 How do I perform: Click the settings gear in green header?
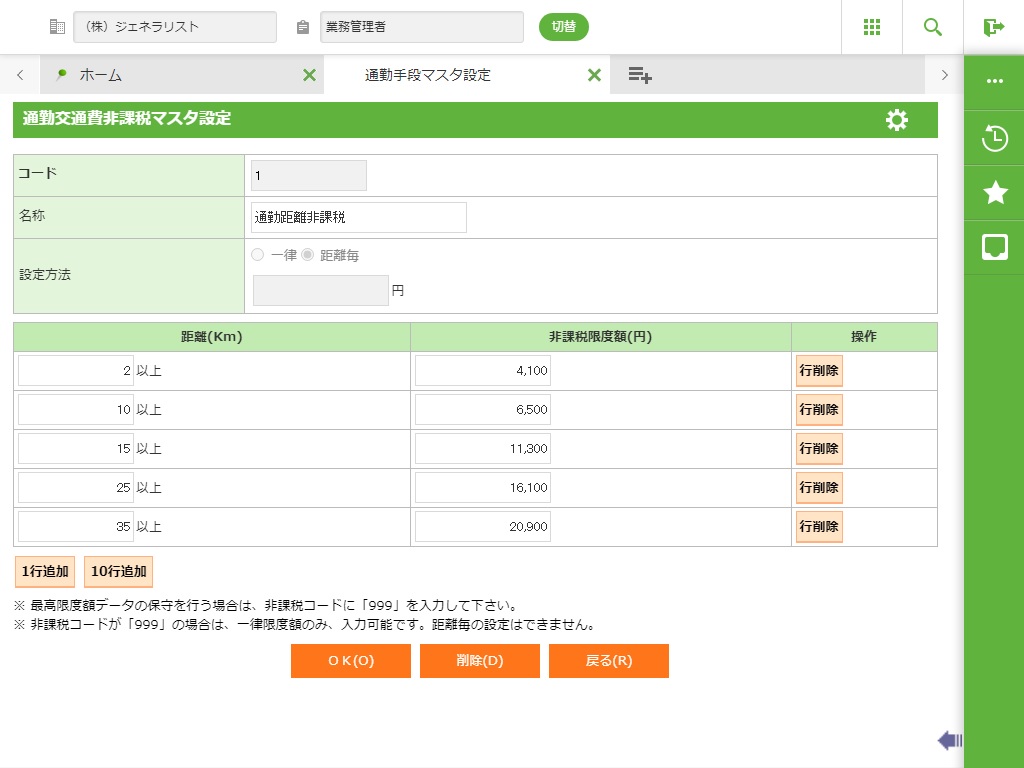coord(897,120)
